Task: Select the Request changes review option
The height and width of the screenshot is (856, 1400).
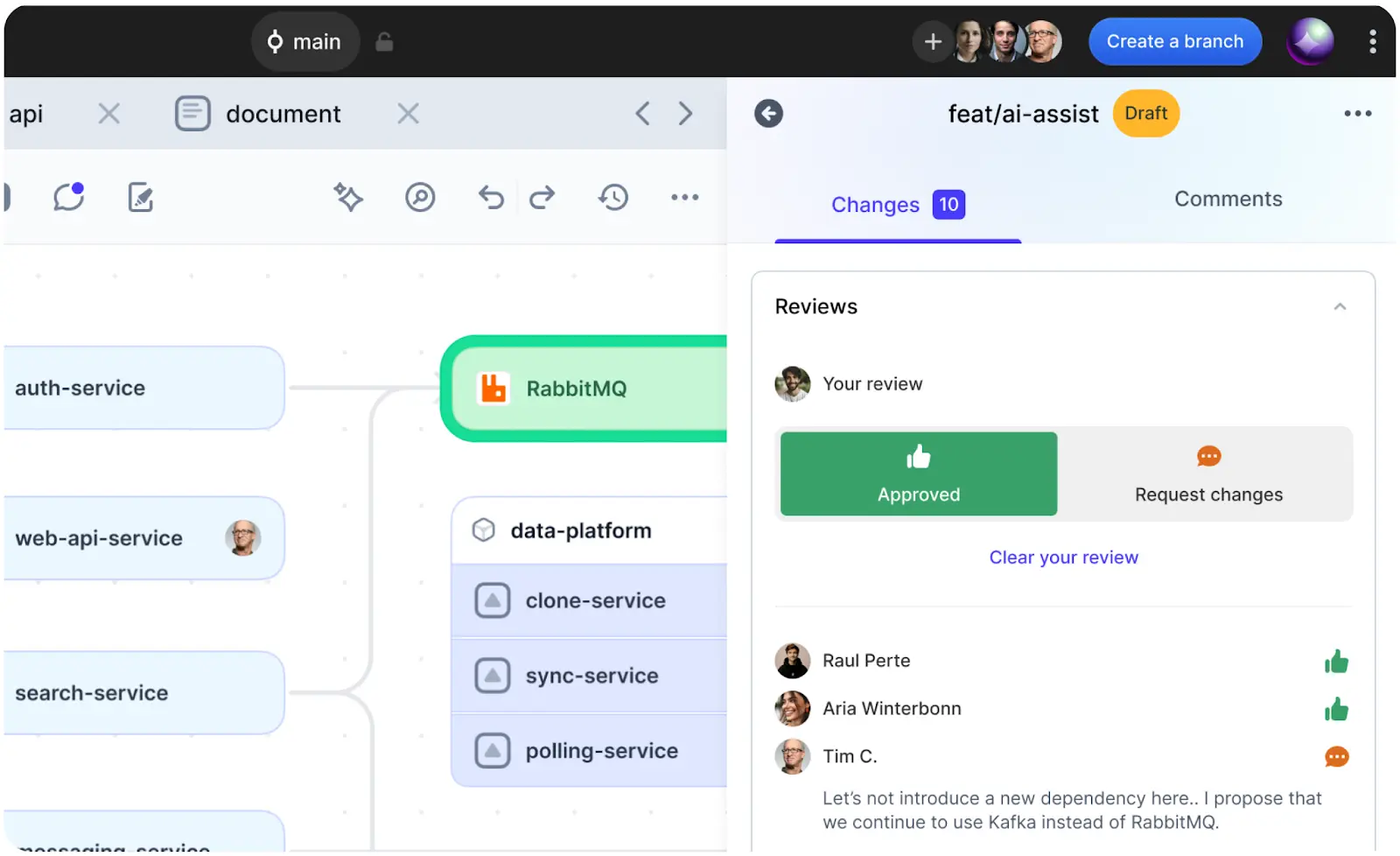Action: (x=1207, y=474)
